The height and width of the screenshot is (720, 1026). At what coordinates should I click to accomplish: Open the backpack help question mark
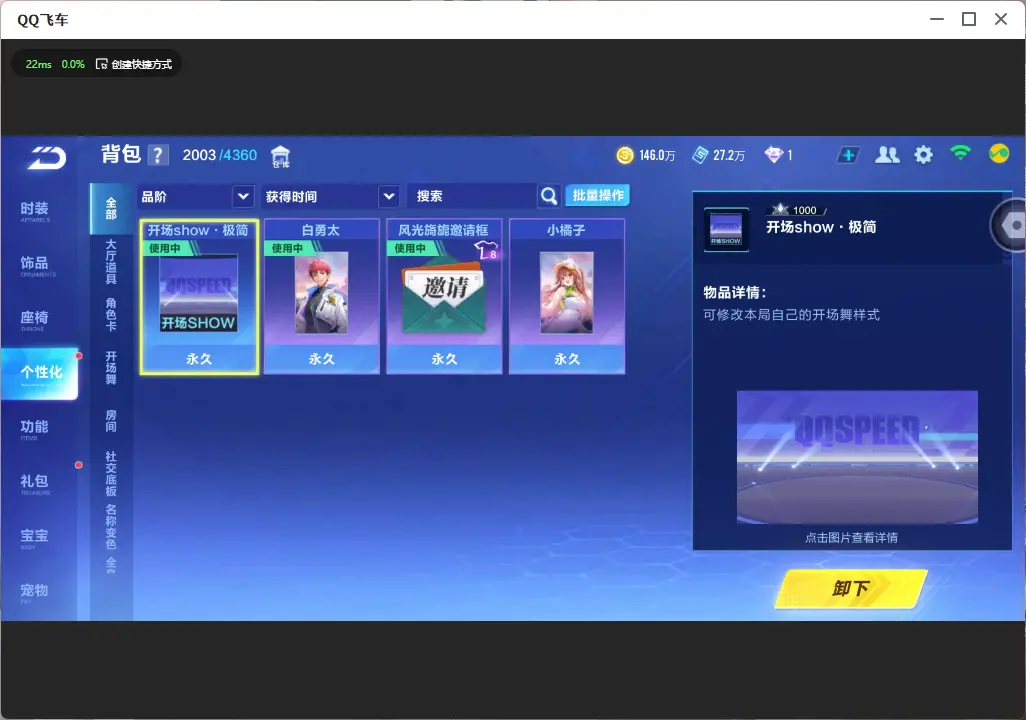(x=158, y=155)
